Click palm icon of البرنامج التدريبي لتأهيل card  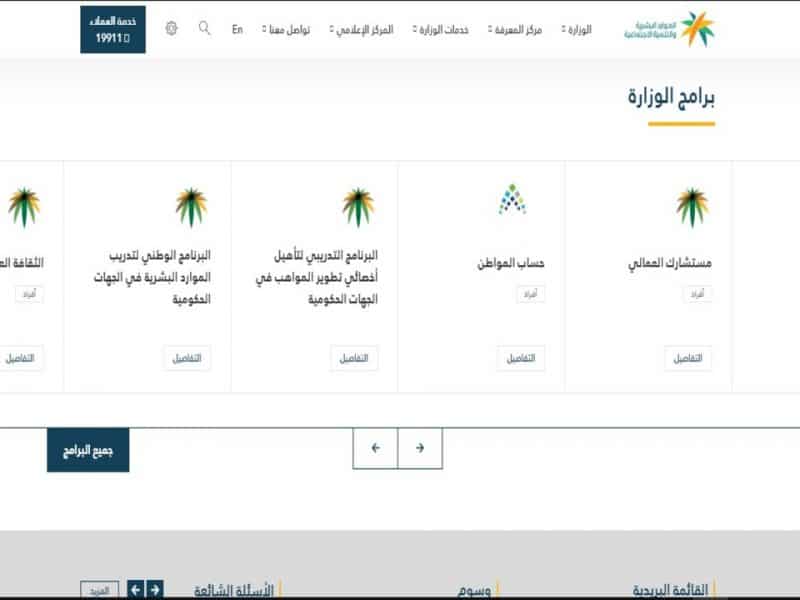click(358, 207)
